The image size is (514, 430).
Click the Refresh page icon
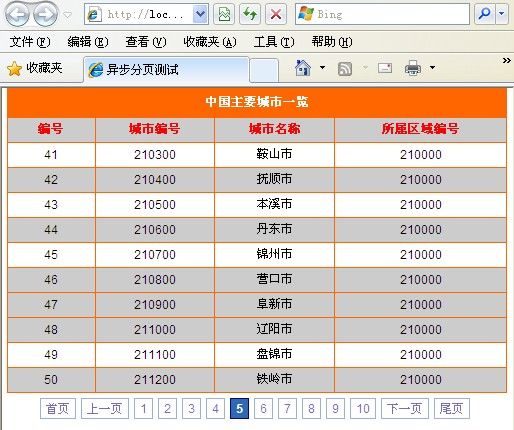(250, 14)
